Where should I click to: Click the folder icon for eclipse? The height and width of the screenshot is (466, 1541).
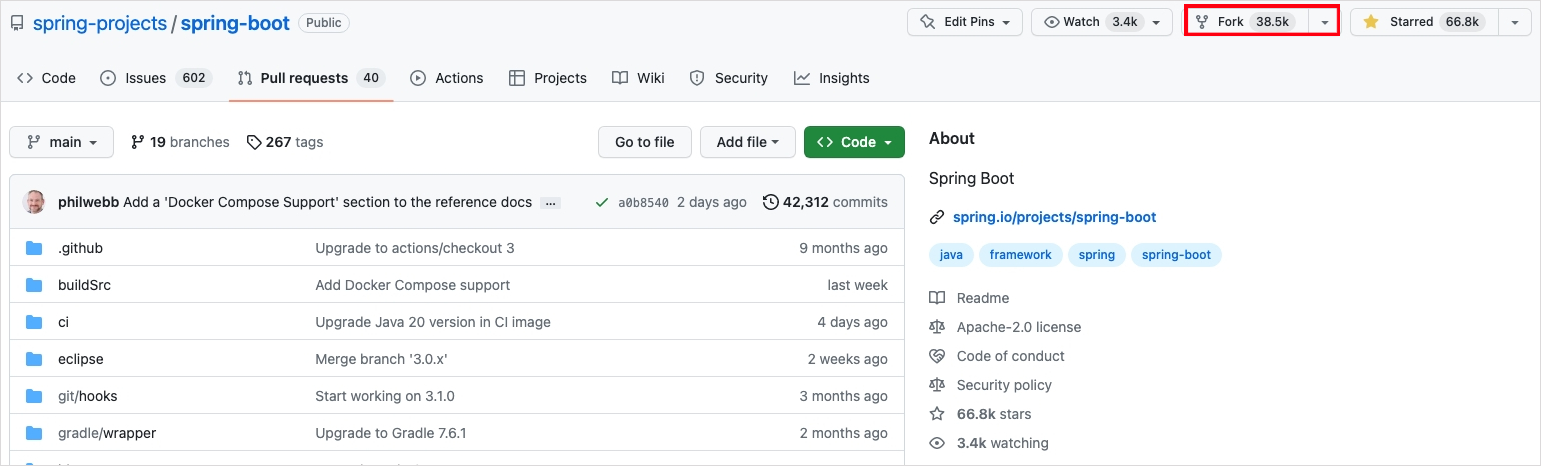click(34, 359)
